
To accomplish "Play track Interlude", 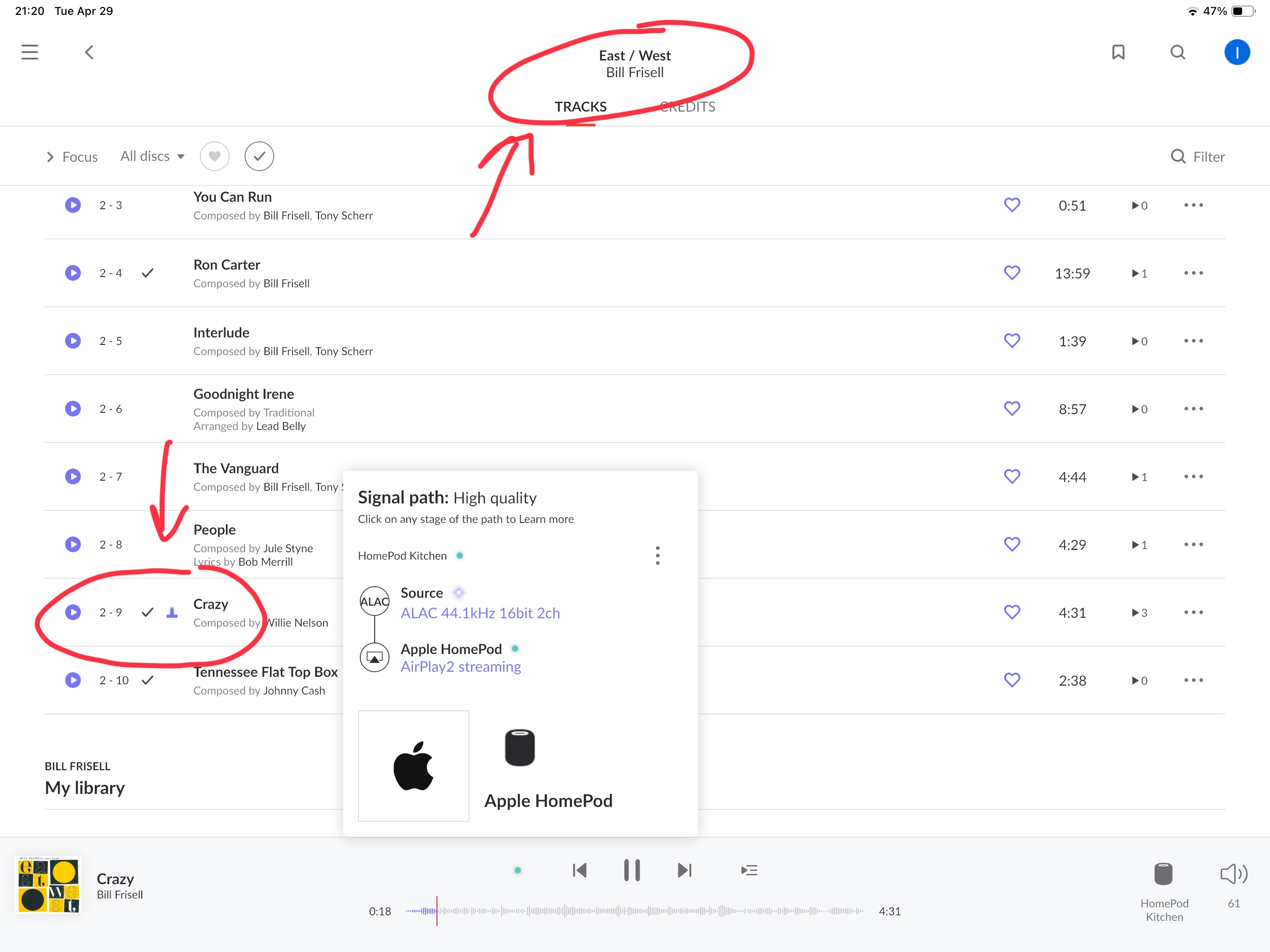I will (73, 340).
